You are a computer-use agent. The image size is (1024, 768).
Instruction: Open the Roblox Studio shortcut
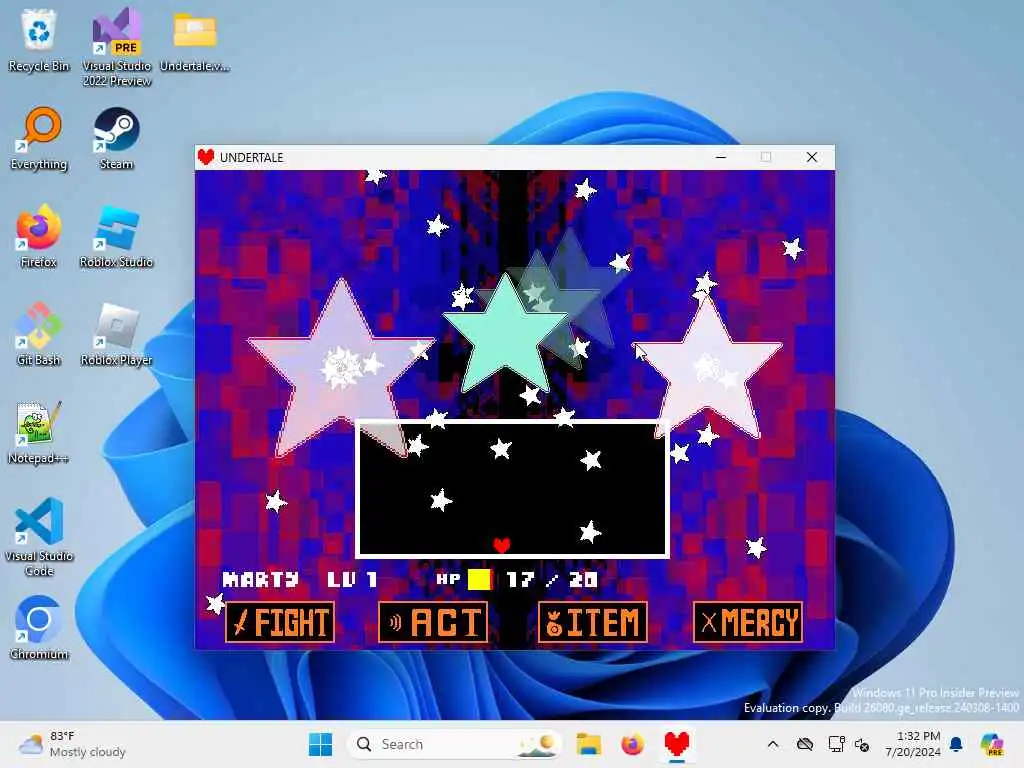116,236
